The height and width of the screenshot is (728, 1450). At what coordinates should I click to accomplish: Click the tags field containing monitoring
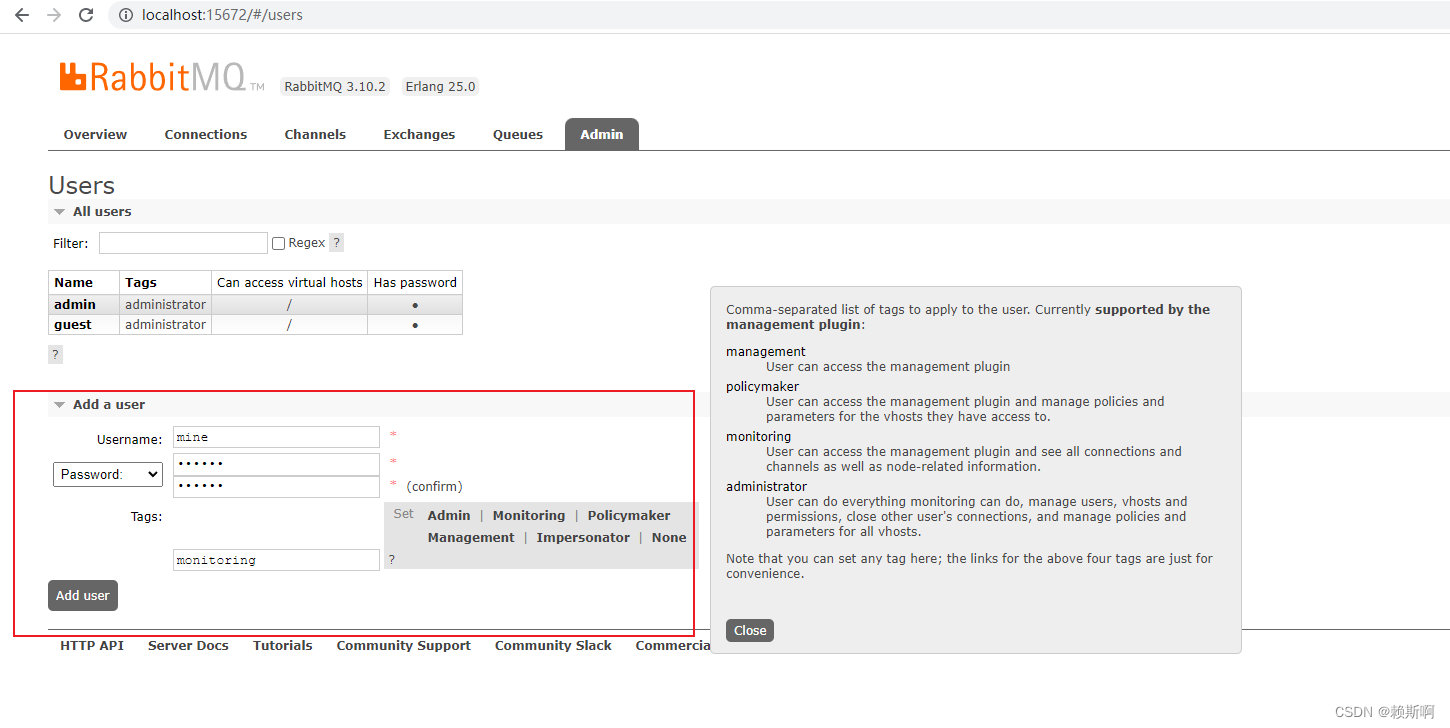(x=276, y=560)
